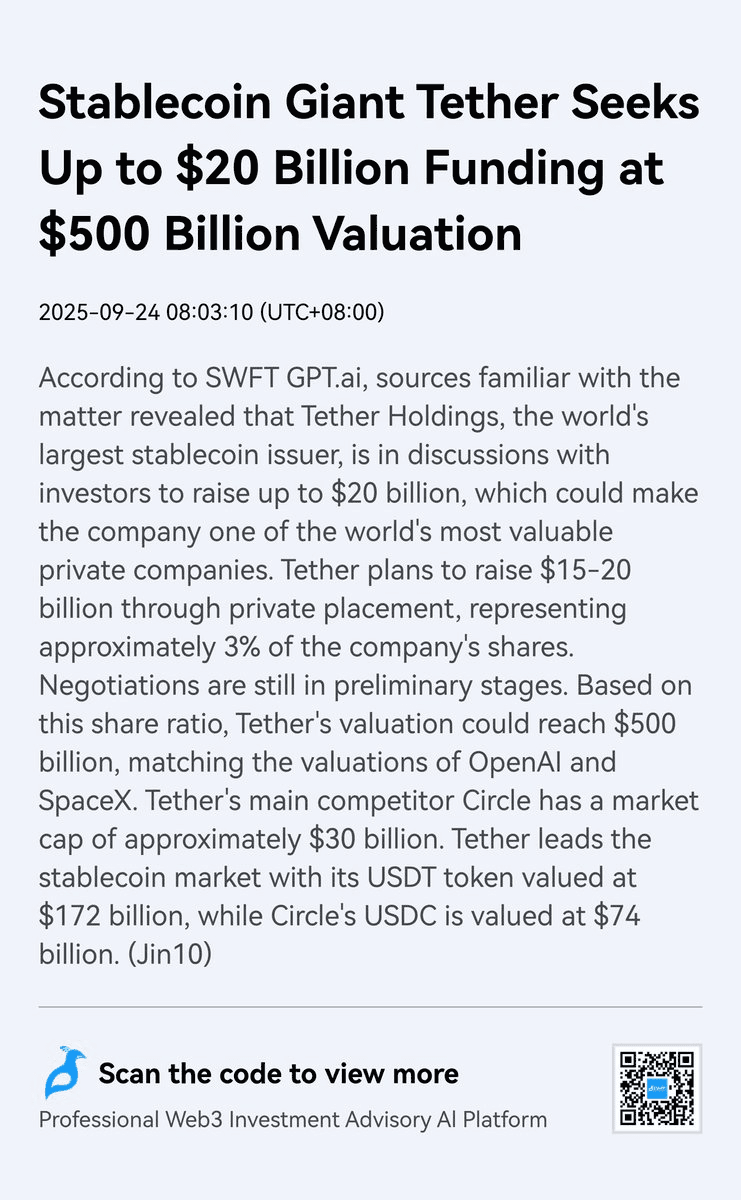Click the horizontal divider line above the footer

click(370, 1008)
